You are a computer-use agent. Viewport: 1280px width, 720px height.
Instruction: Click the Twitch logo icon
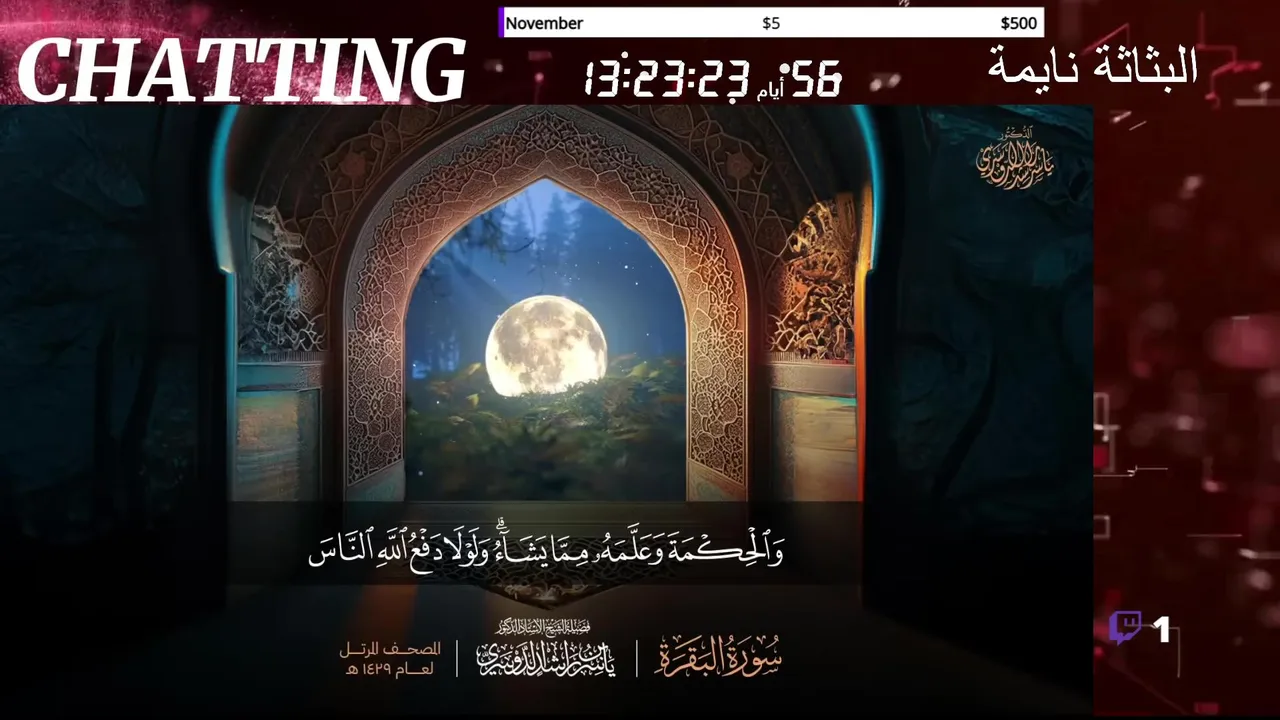pyautogui.click(x=1125, y=628)
